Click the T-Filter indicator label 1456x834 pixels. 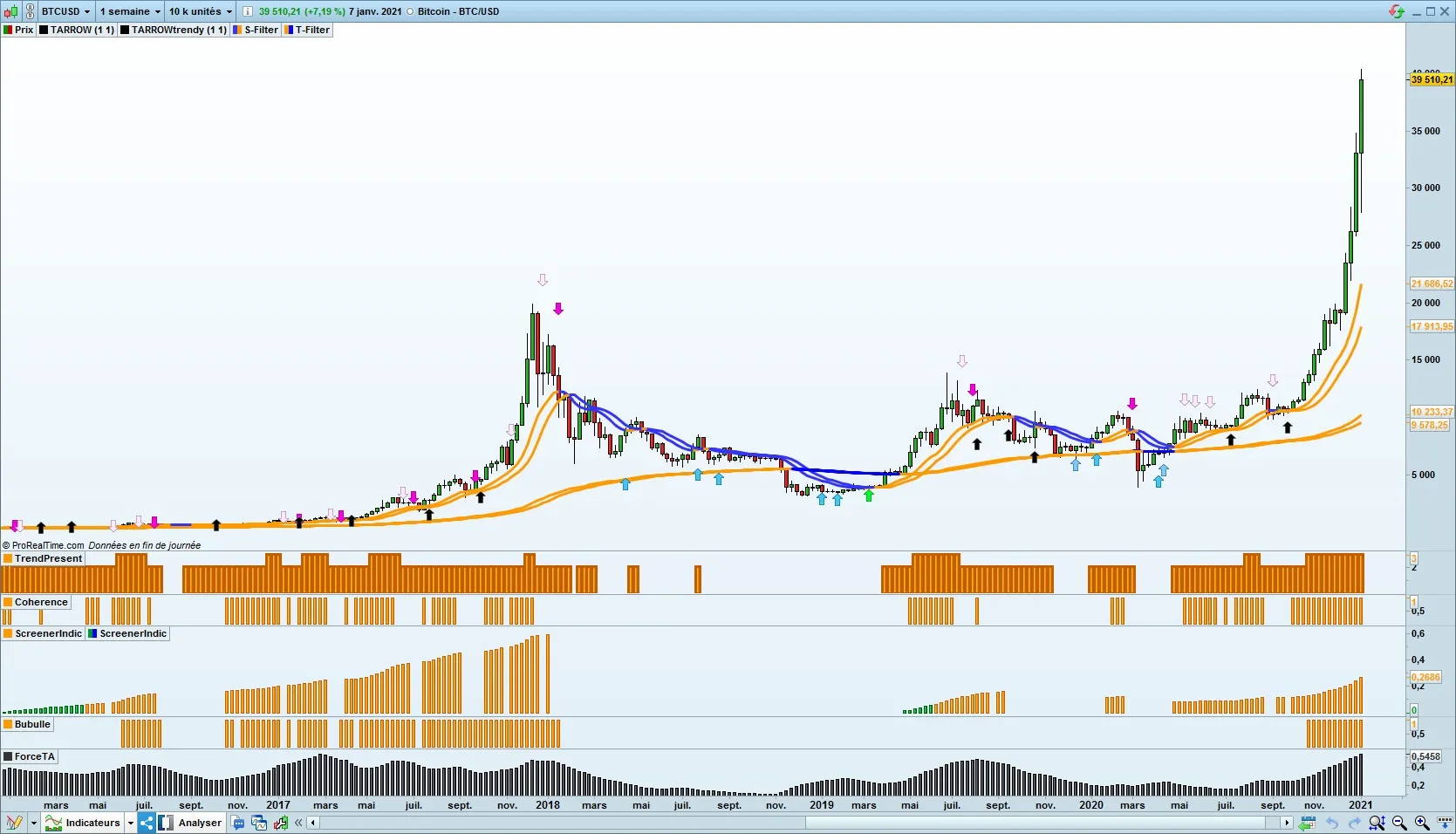(x=307, y=30)
